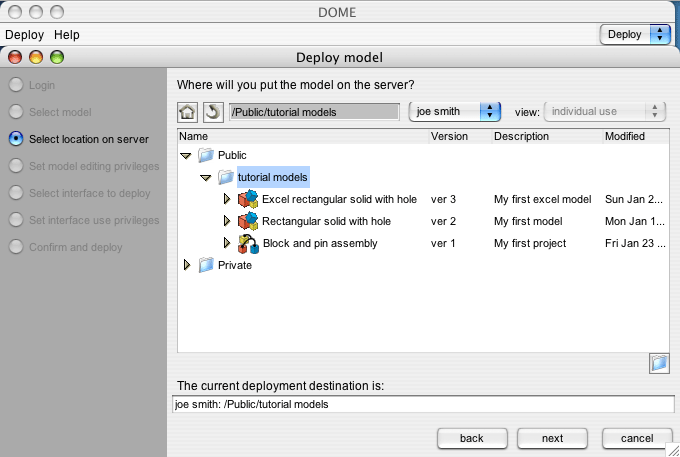Collapse the Public folder tree node
Screen dimensions: 680x457
186,155
